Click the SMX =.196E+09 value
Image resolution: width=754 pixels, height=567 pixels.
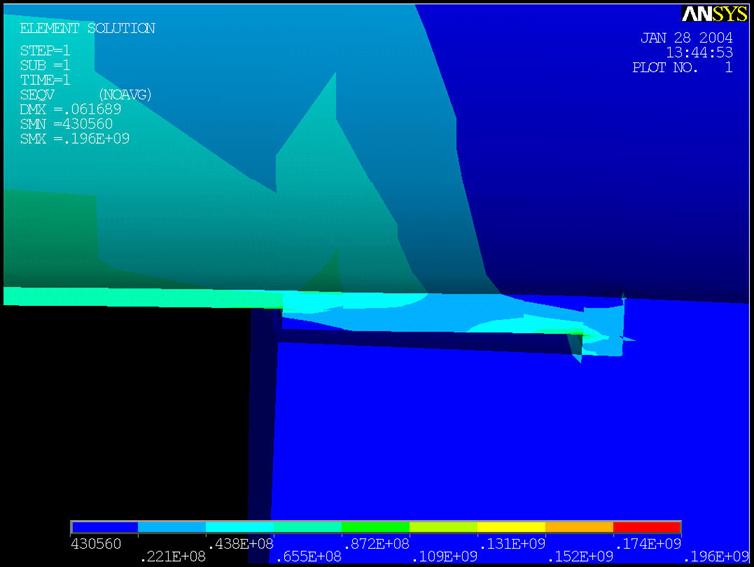click(75, 139)
